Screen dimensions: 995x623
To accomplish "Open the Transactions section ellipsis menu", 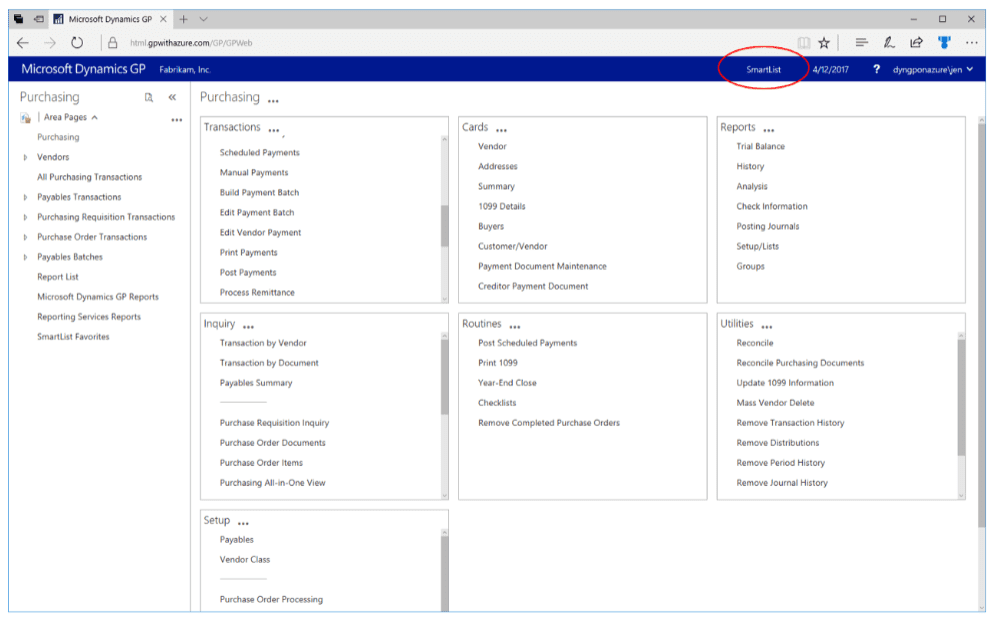I will 273,131.
